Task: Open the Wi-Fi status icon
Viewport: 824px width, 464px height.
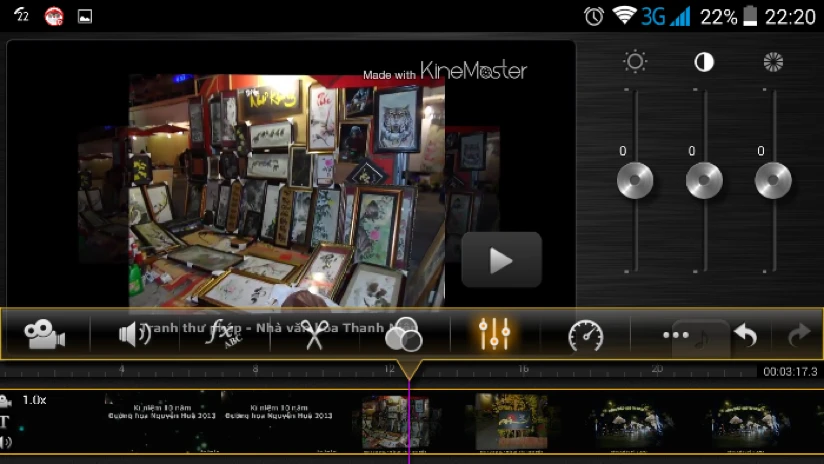Action: tap(624, 16)
